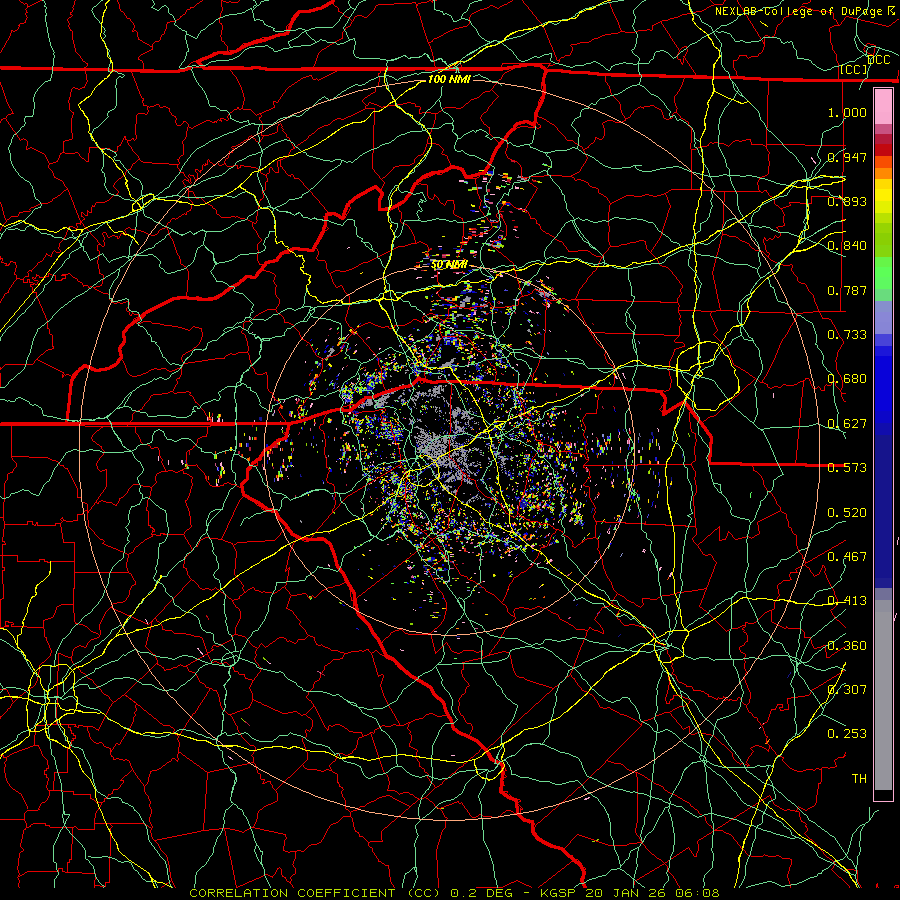Click the KGSP radar site identifier
The image size is (900, 900).
560,893
